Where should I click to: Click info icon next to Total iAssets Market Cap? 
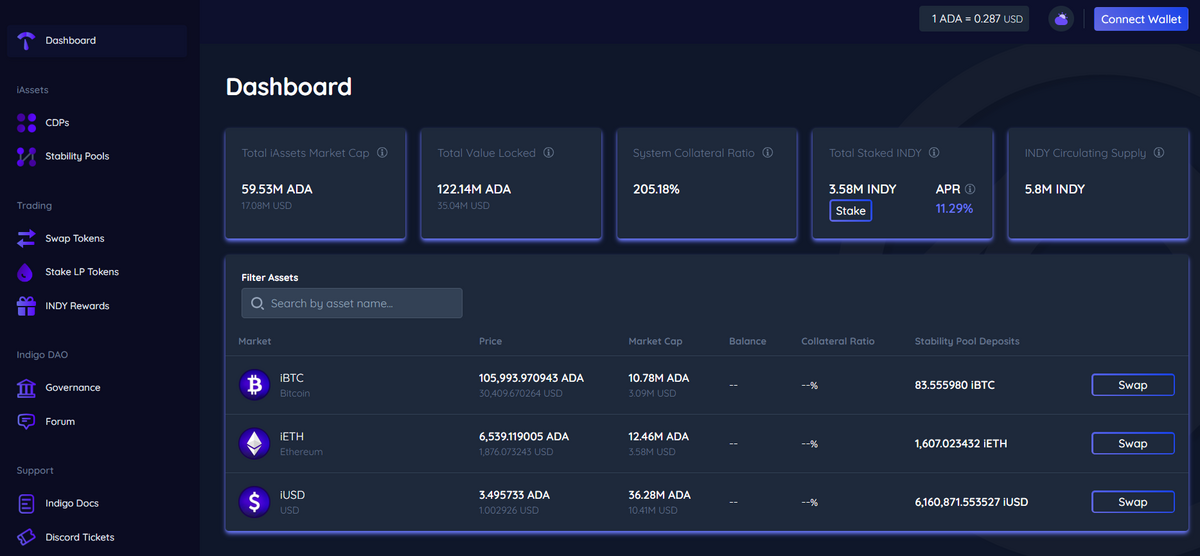[x=383, y=153]
